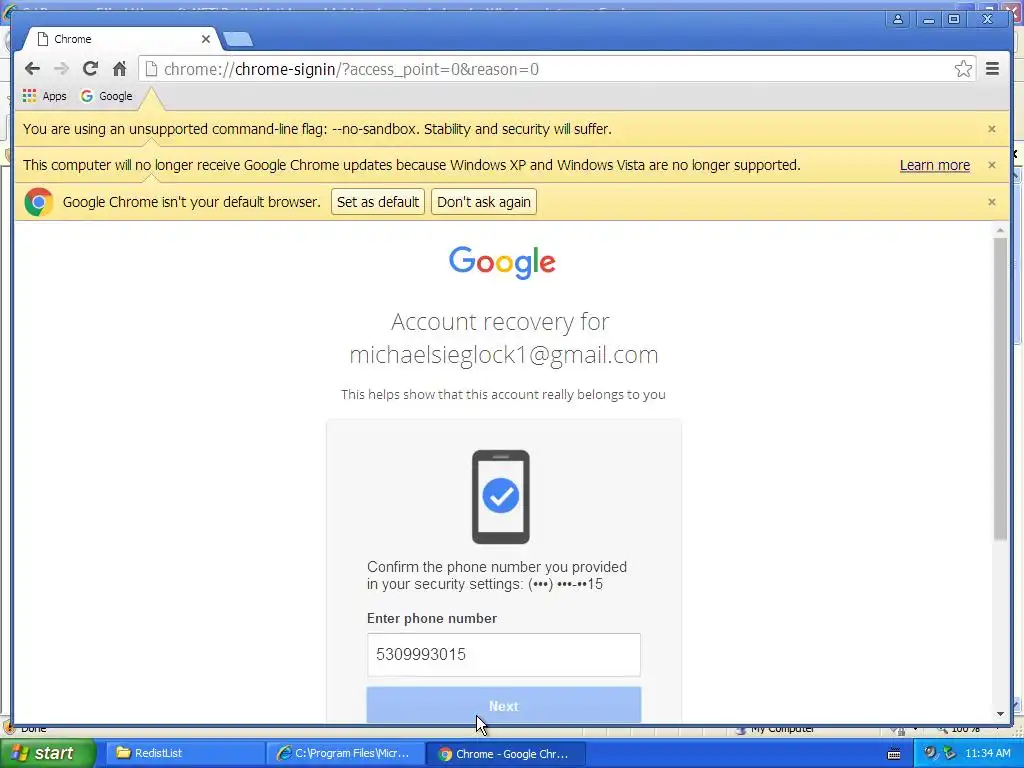Click the vertical scrollbar thumb

pos(1000,389)
